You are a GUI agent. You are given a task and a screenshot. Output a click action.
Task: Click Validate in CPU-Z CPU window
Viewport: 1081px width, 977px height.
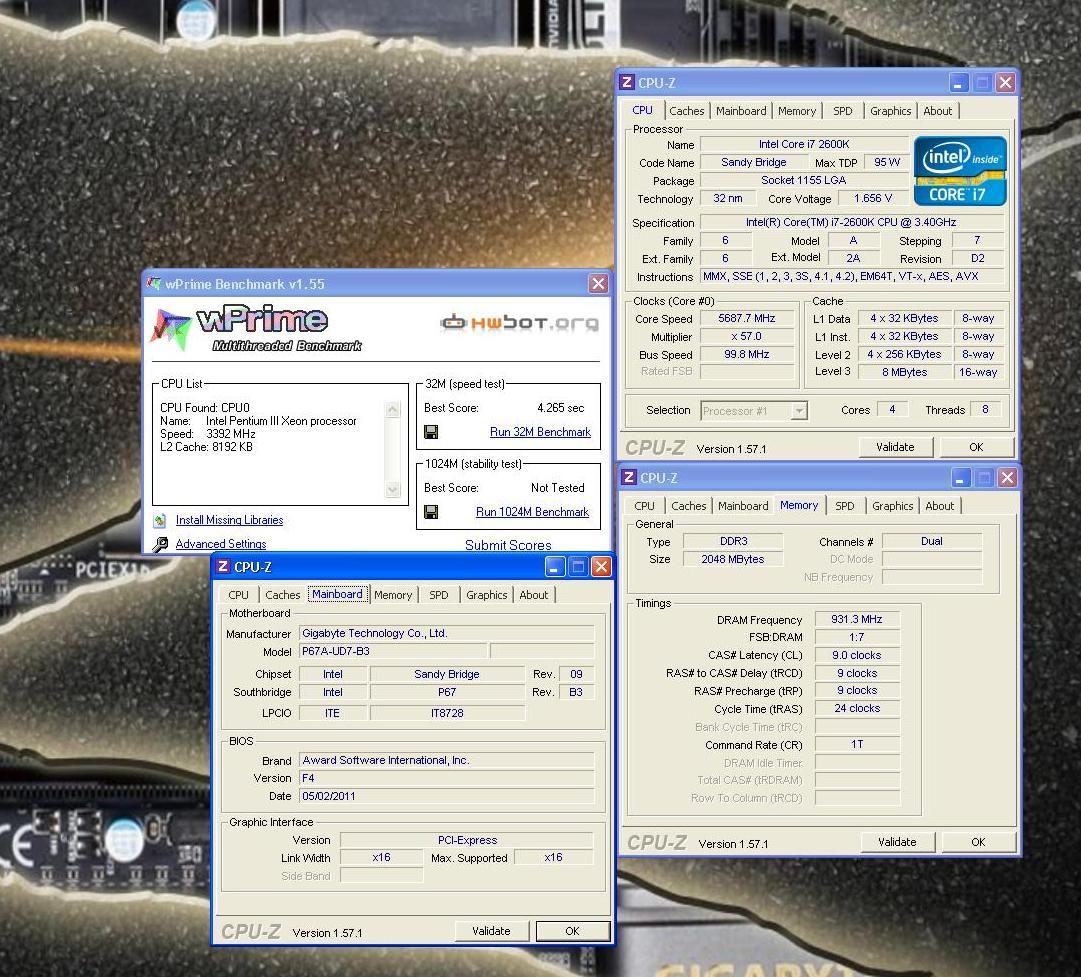896,447
